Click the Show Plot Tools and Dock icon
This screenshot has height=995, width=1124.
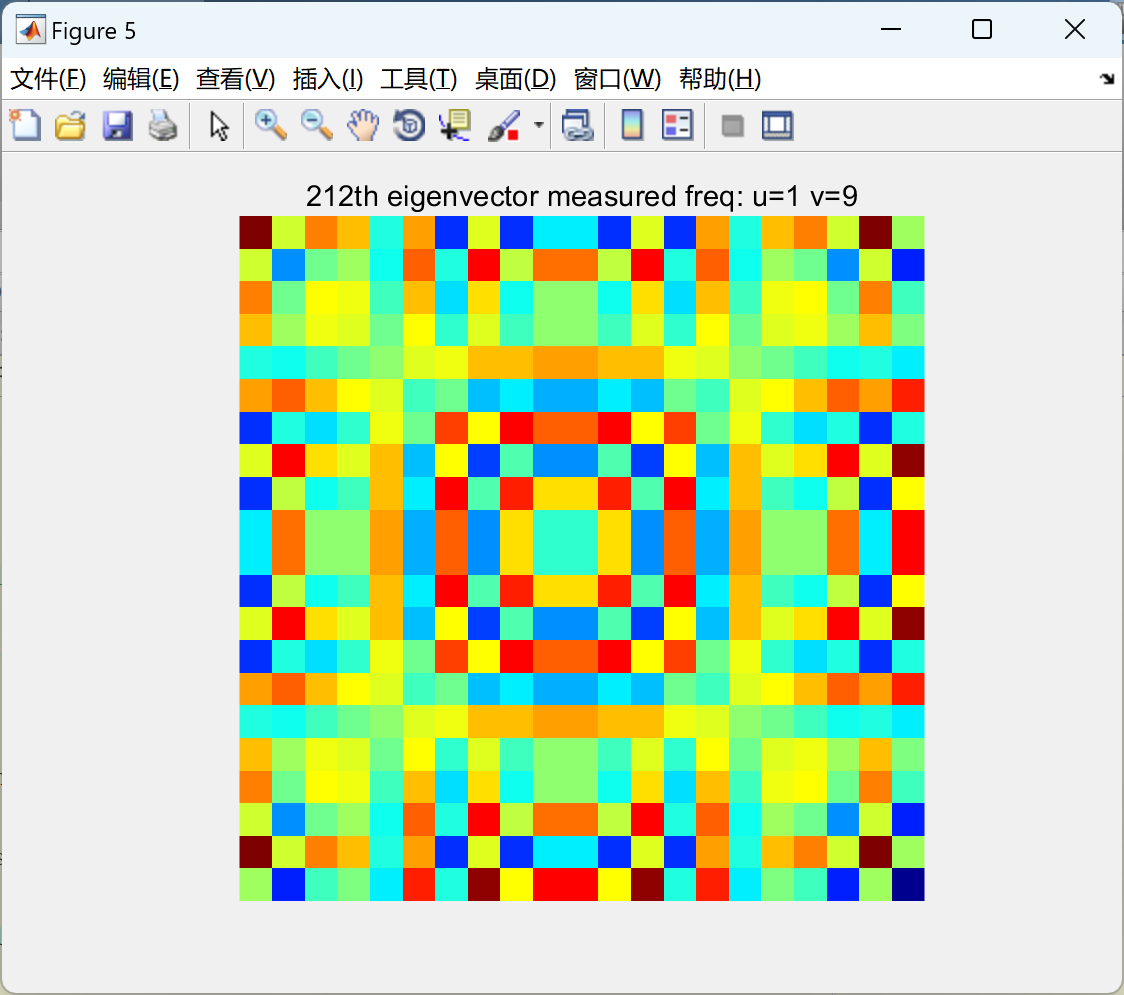778,125
